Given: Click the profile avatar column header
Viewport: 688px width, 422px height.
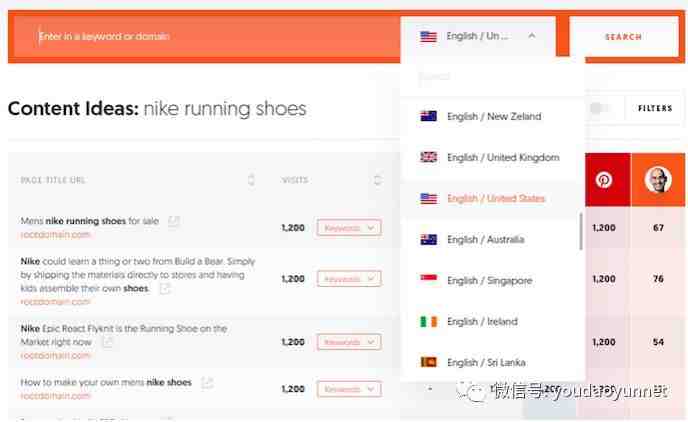Looking at the screenshot, I should [658, 180].
